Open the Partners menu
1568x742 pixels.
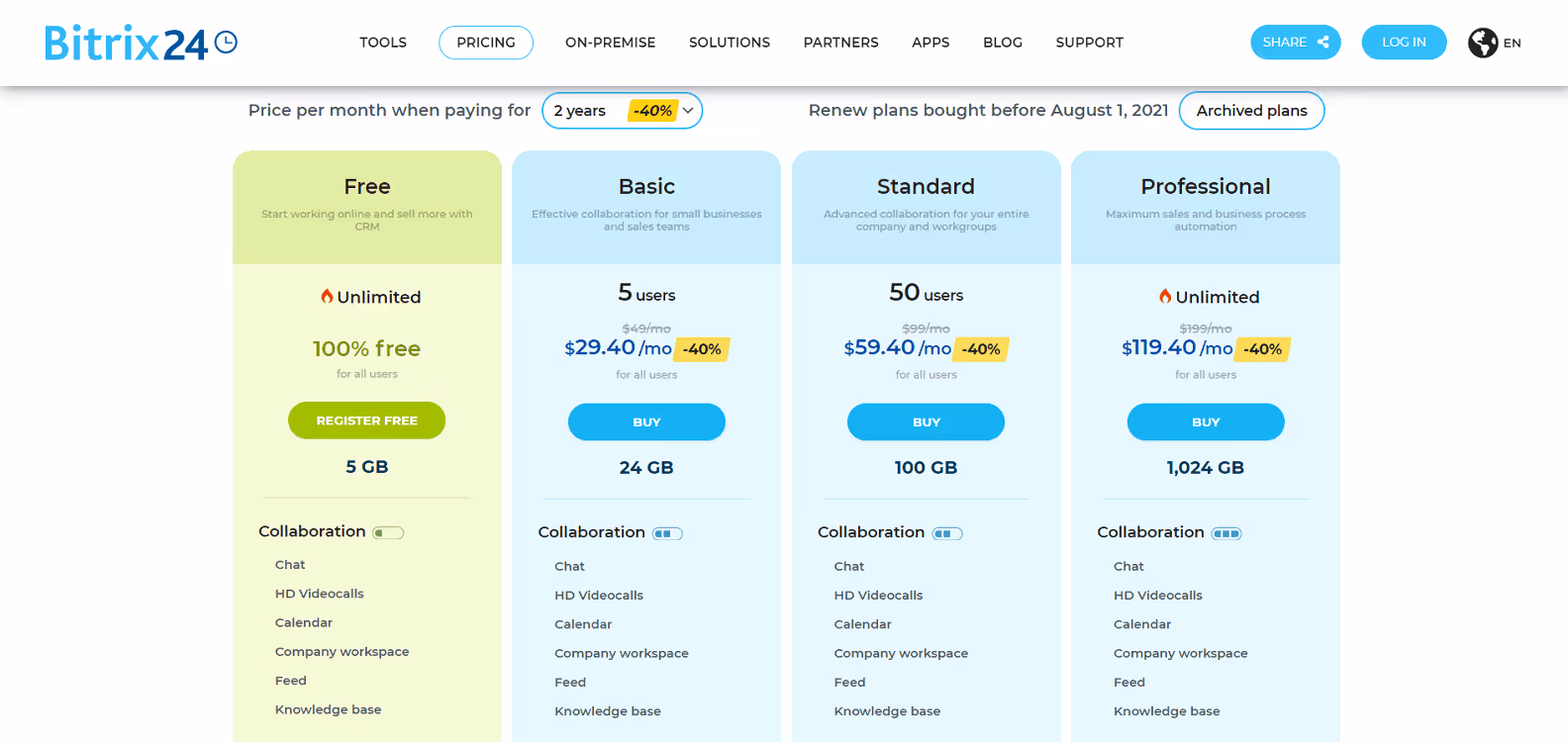[x=841, y=43]
